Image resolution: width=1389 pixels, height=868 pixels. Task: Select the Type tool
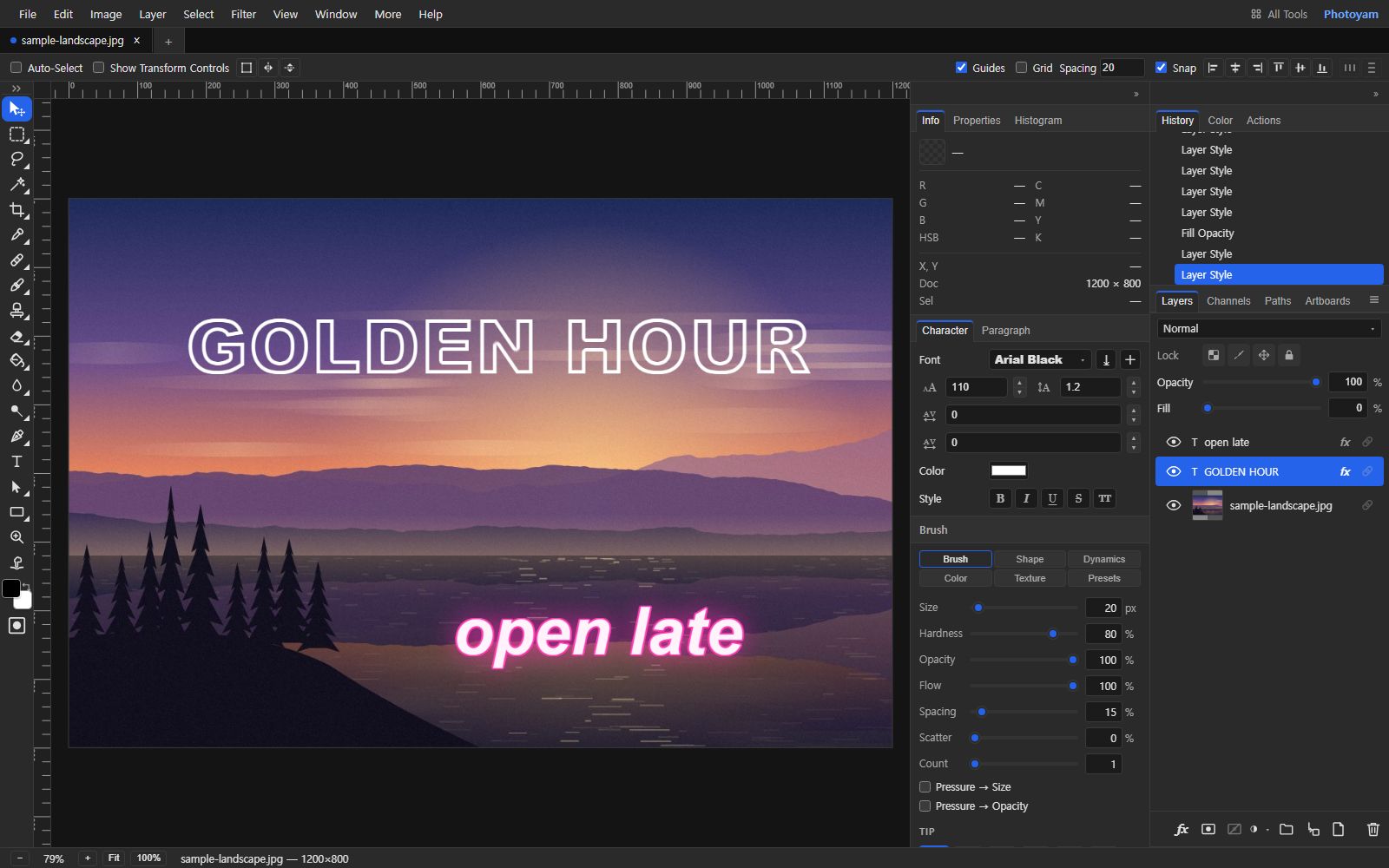tap(16, 461)
